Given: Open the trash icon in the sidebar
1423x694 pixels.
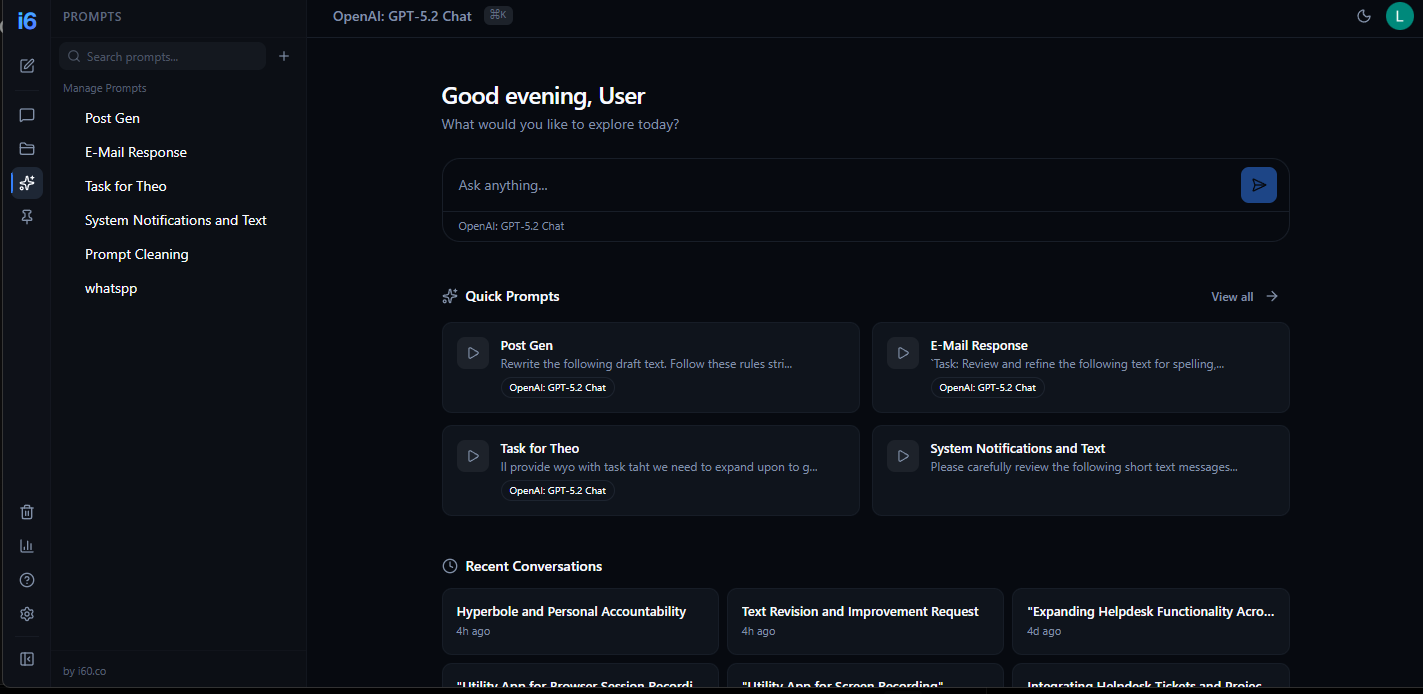Looking at the screenshot, I should coord(26,511).
